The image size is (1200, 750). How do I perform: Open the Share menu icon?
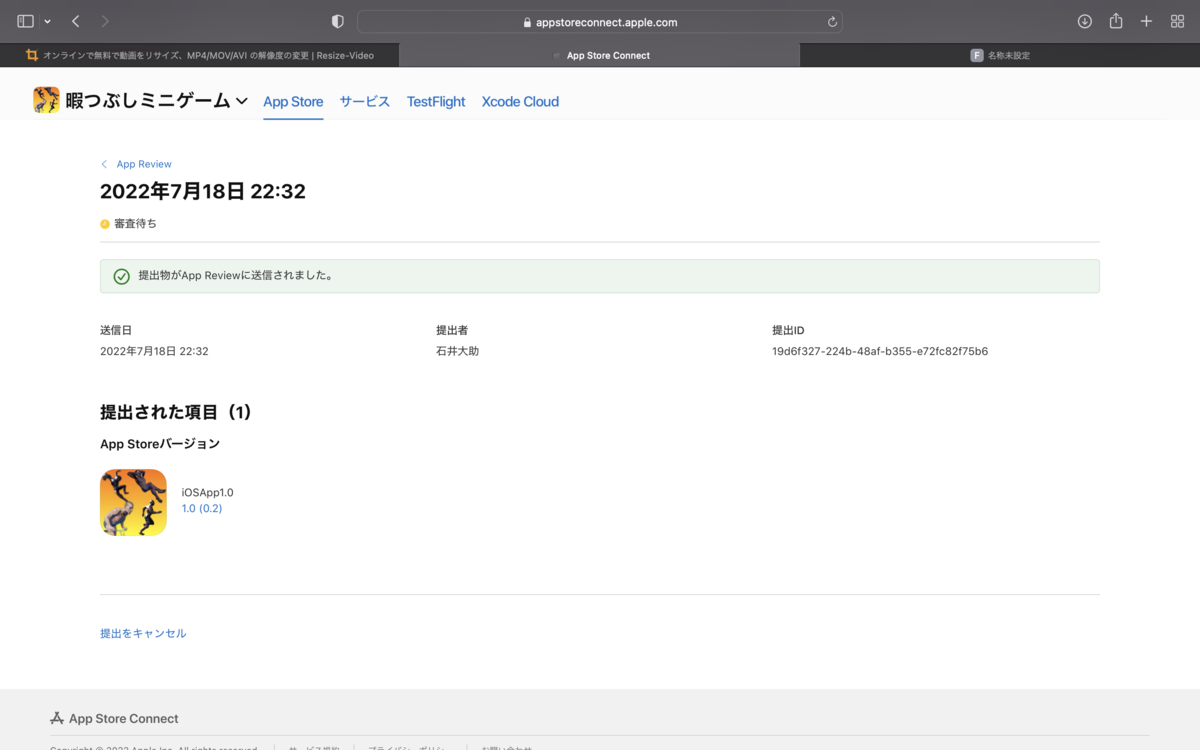pyautogui.click(x=1116, y=21)
